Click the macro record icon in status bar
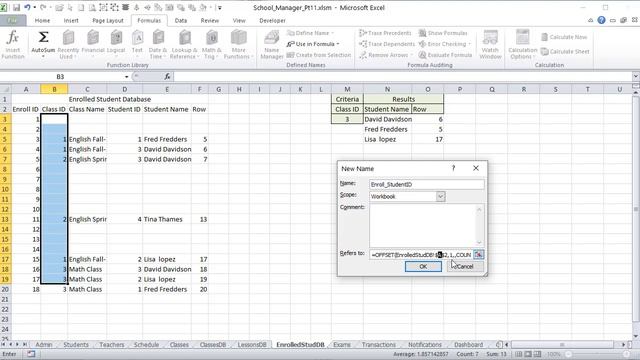 31,354
